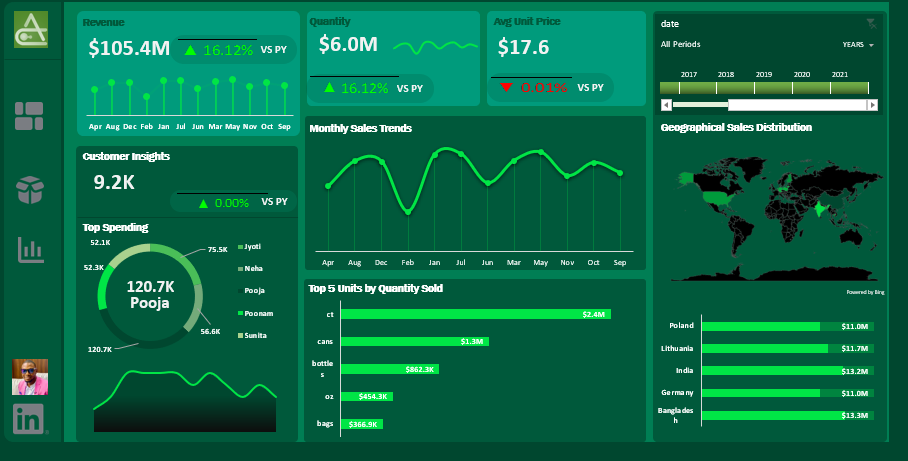The image size is (908, 461).
Task: Open the LinkedIn icon in sidebar
Action: click(28, 419)
